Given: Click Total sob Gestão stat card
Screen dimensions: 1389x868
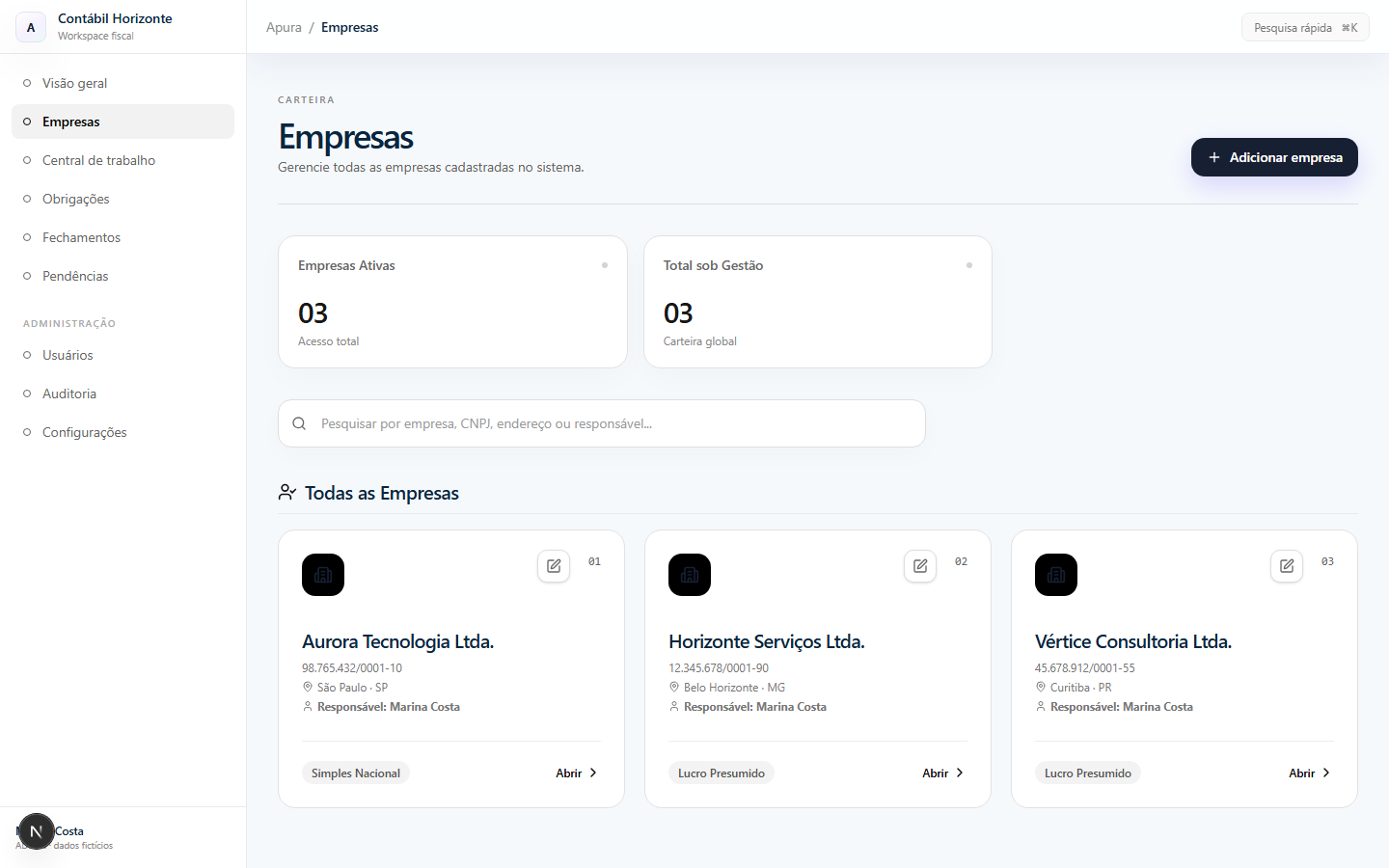Looking at the screenshot, I should pos(818,302).
